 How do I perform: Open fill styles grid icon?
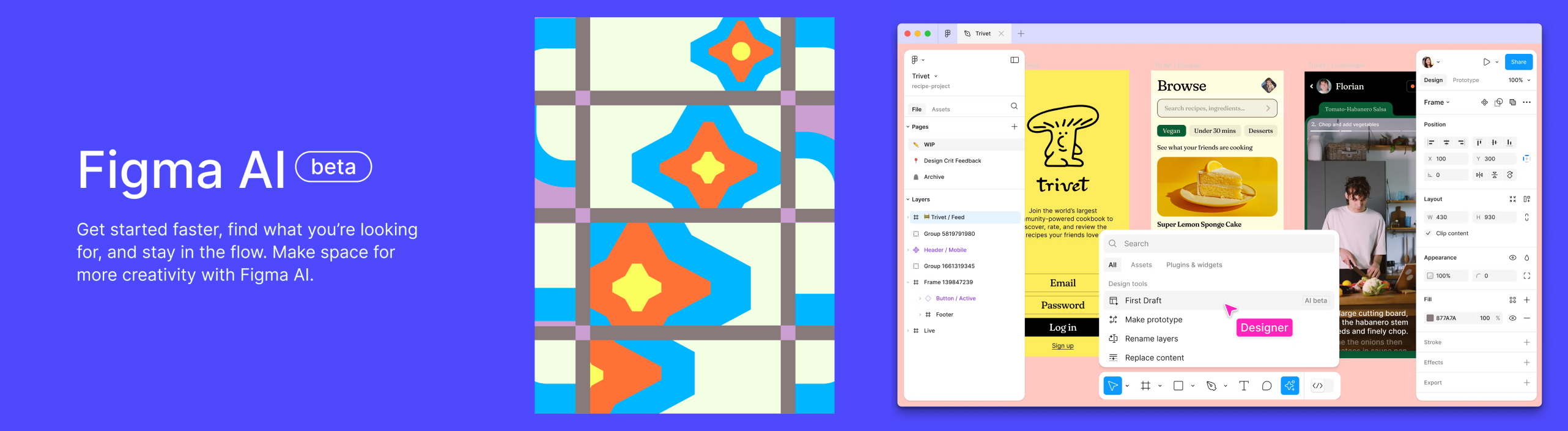(1512, 300)
